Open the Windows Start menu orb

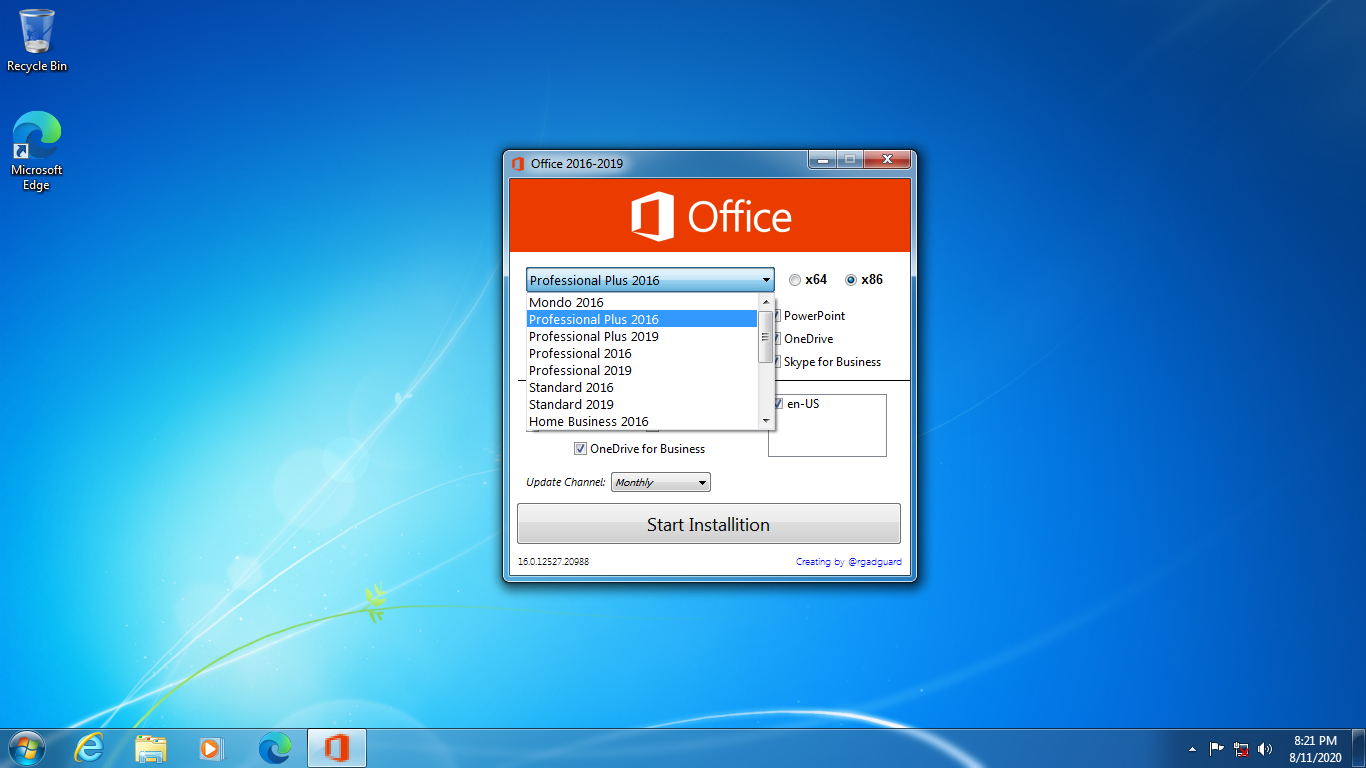[x=25, y=748]
